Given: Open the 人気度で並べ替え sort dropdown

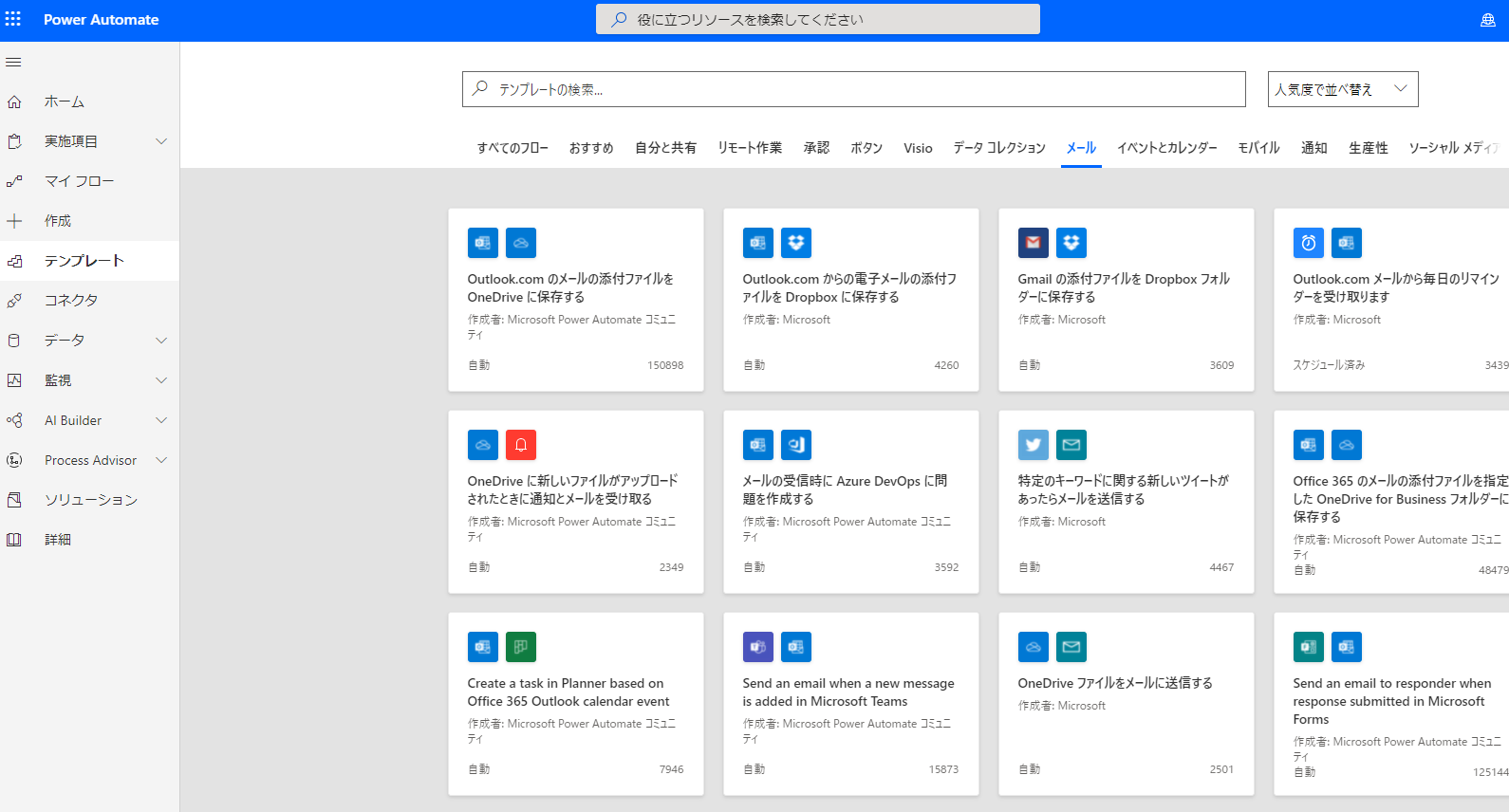Looking at the screenshot, I should pyautogui.click(x=1342, y=89).
